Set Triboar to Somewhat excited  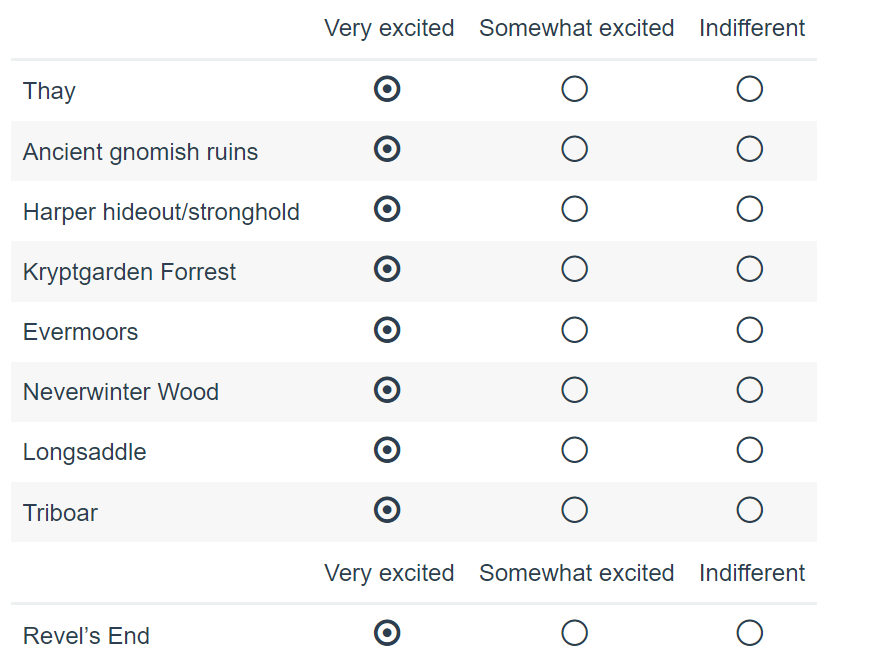[x=574, y=510]
